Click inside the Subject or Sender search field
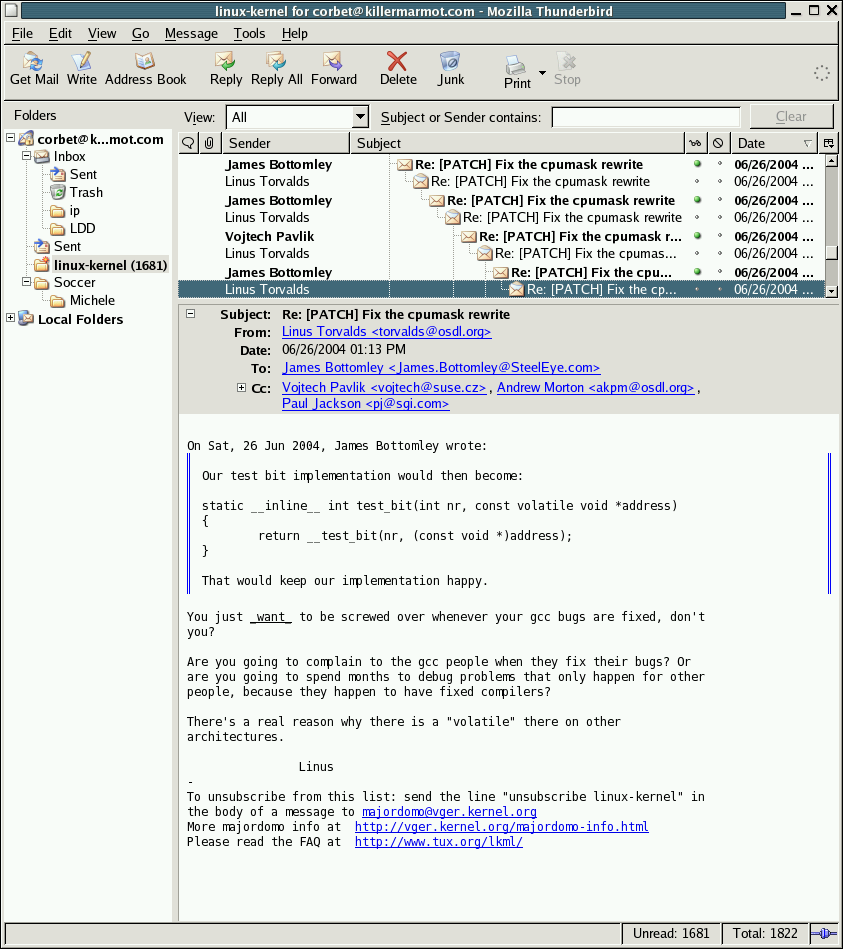The image size is (843, 949). [x=644, y=116]
